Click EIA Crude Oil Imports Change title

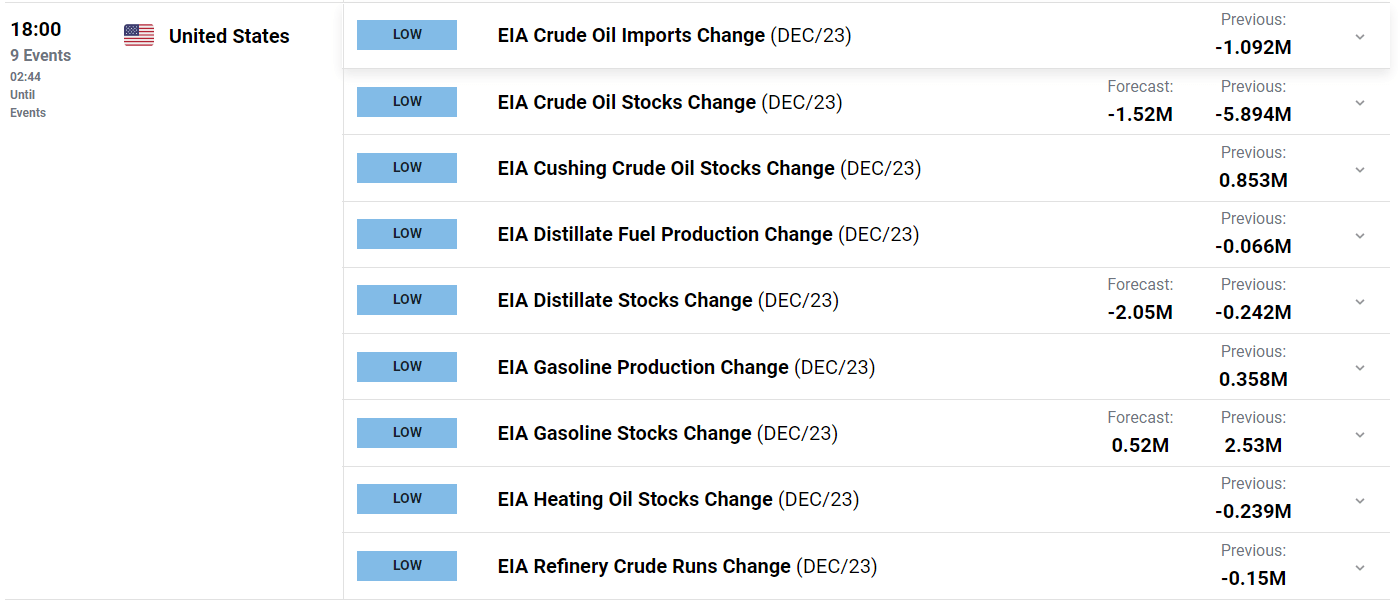click(x=631, y=36)
